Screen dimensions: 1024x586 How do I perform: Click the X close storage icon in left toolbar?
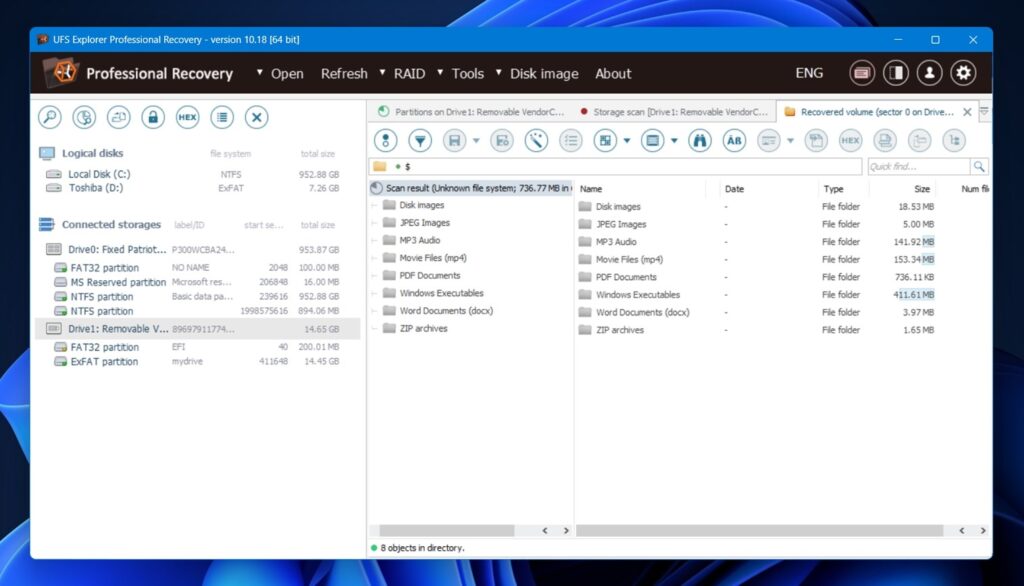coord(257,118)
